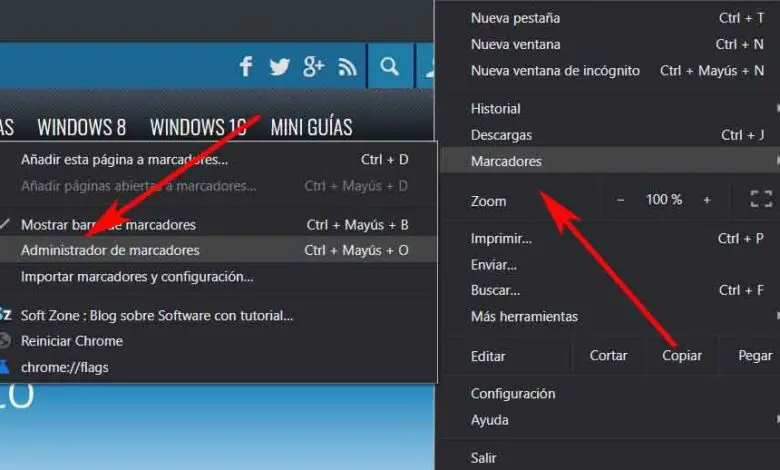Click the Copiar button

(682, 356)
